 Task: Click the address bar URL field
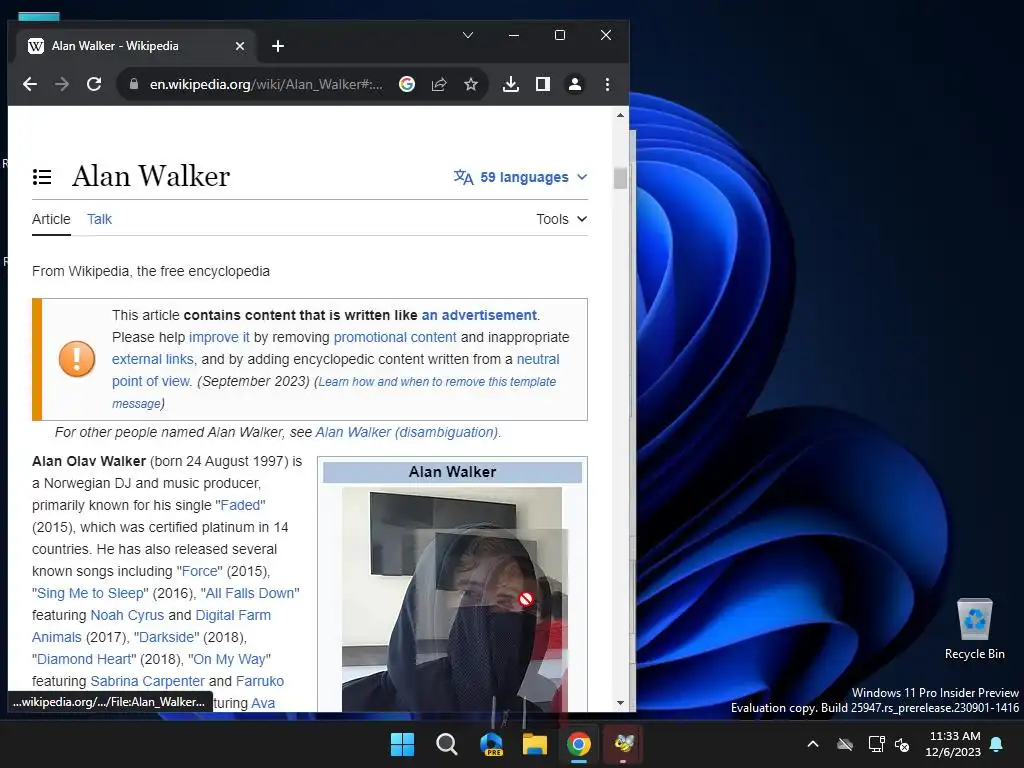pyautogui.click(x=266, y=84)
